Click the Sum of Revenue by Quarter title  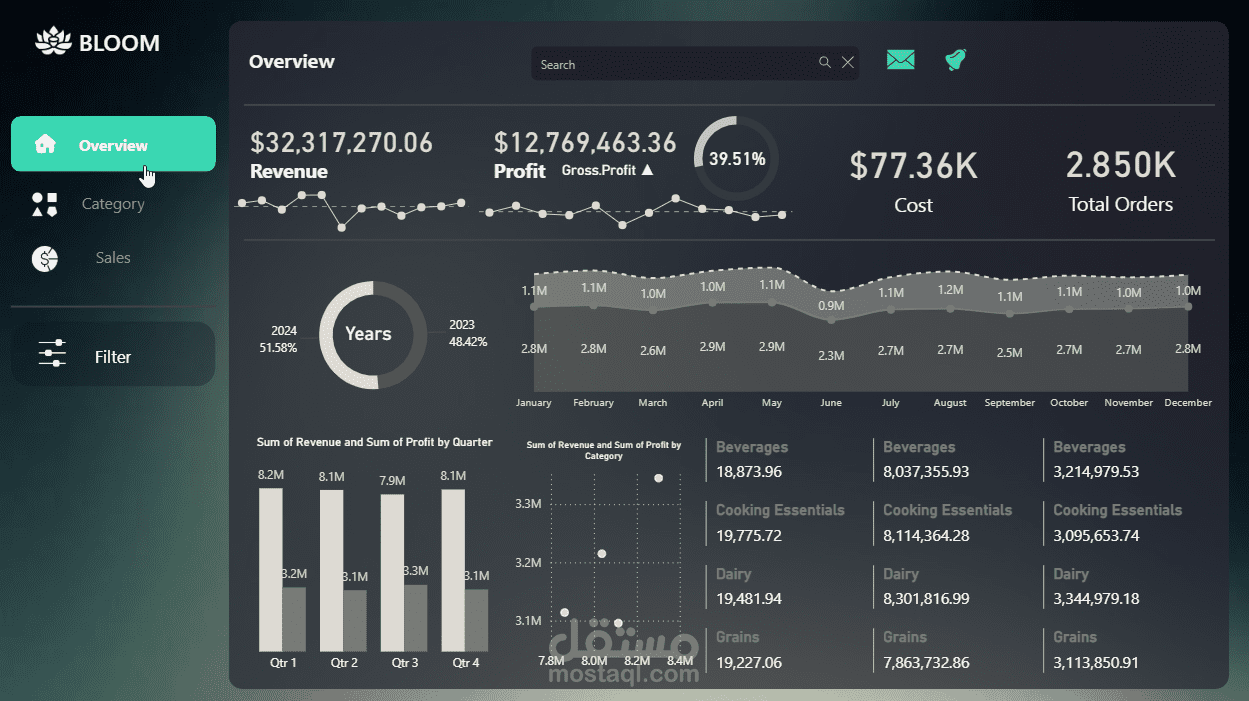coord(374,442)
